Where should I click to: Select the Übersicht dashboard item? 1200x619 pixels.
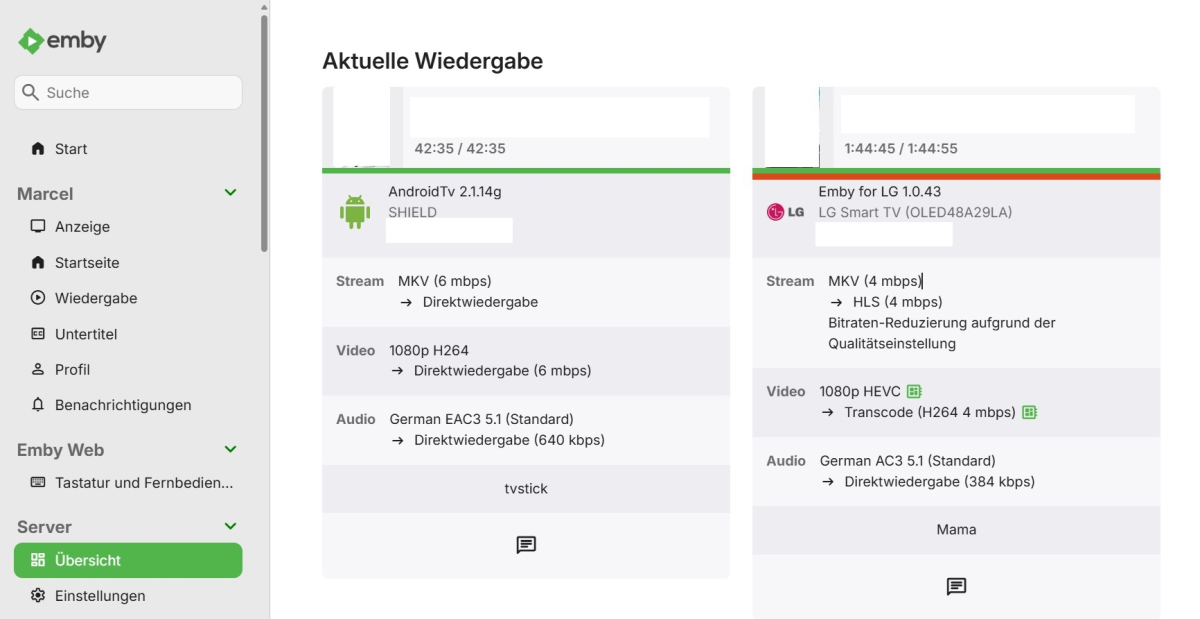point(128,561)
